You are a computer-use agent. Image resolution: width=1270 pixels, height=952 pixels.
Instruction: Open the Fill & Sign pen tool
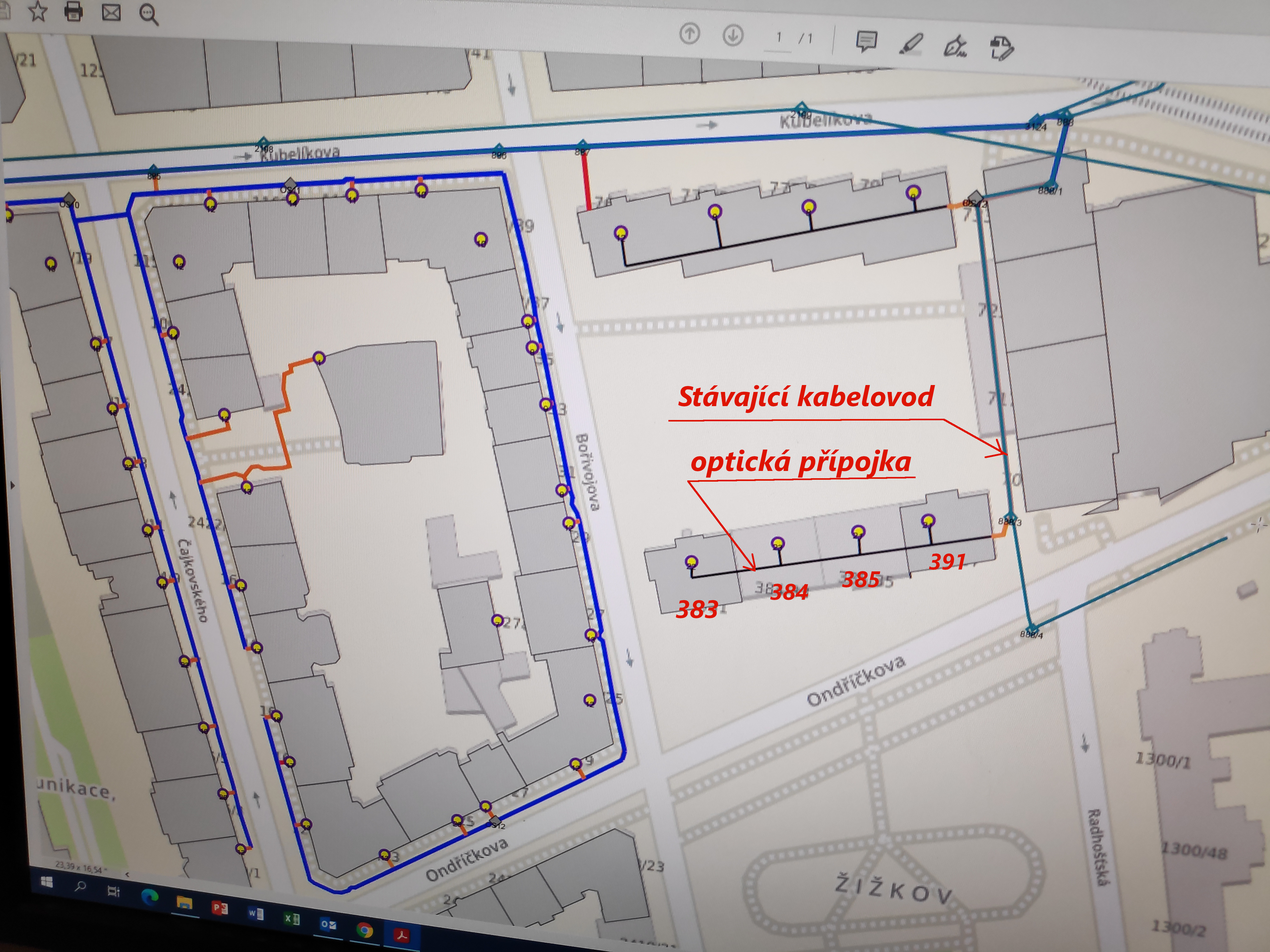point(955,46)
